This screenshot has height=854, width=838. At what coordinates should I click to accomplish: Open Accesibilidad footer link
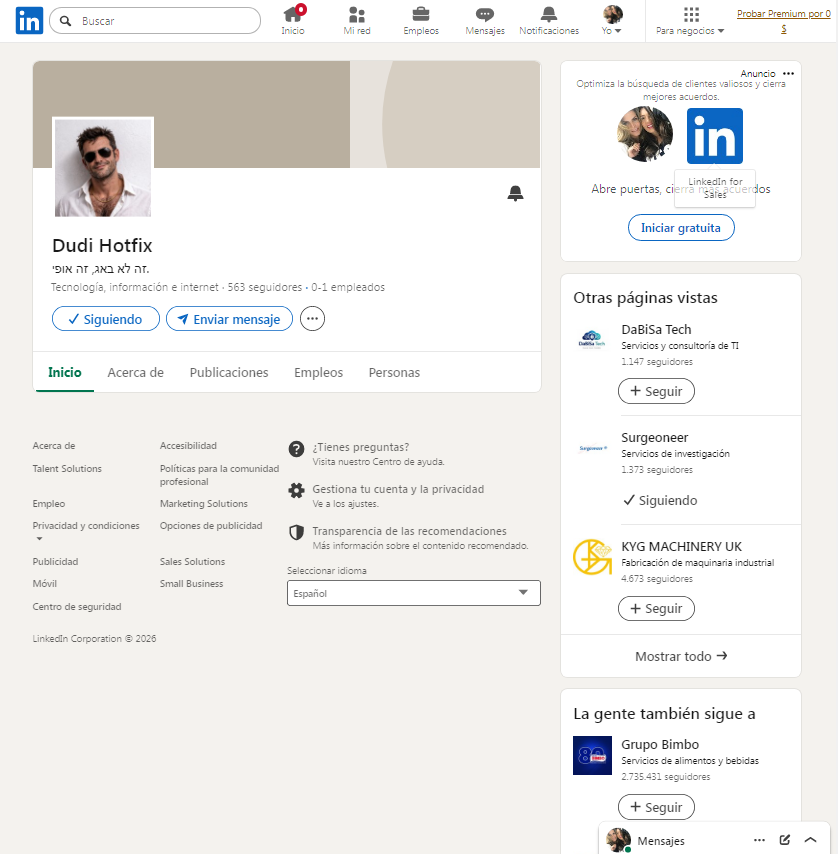coord(188,446)
